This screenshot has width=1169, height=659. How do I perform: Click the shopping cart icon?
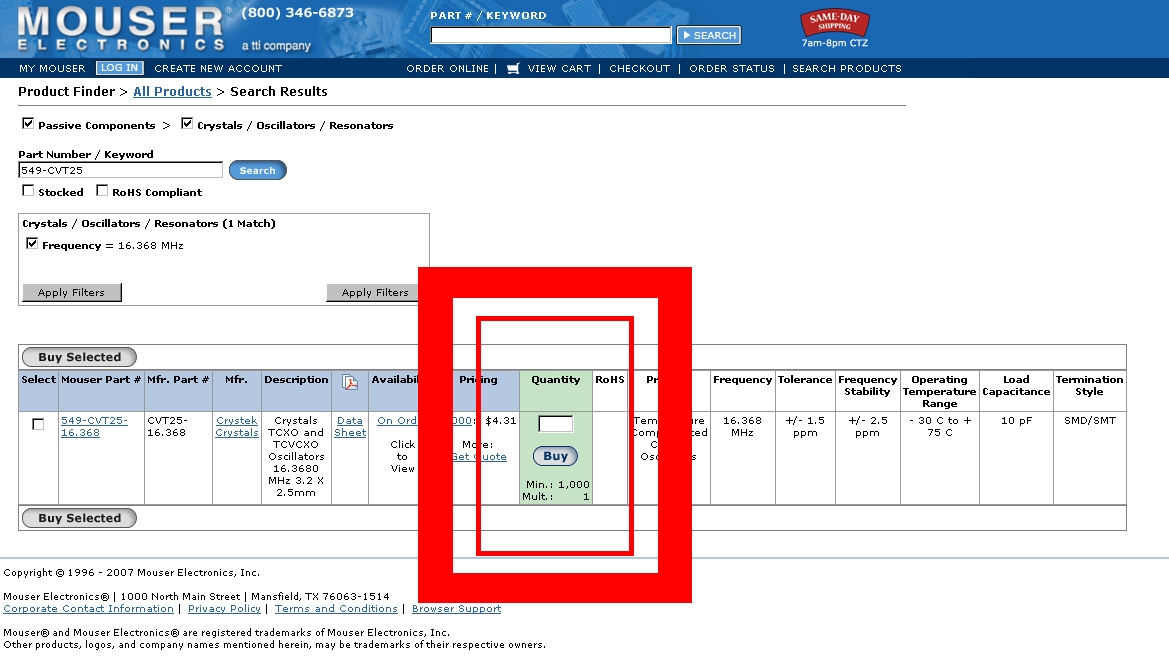point(513,69)
